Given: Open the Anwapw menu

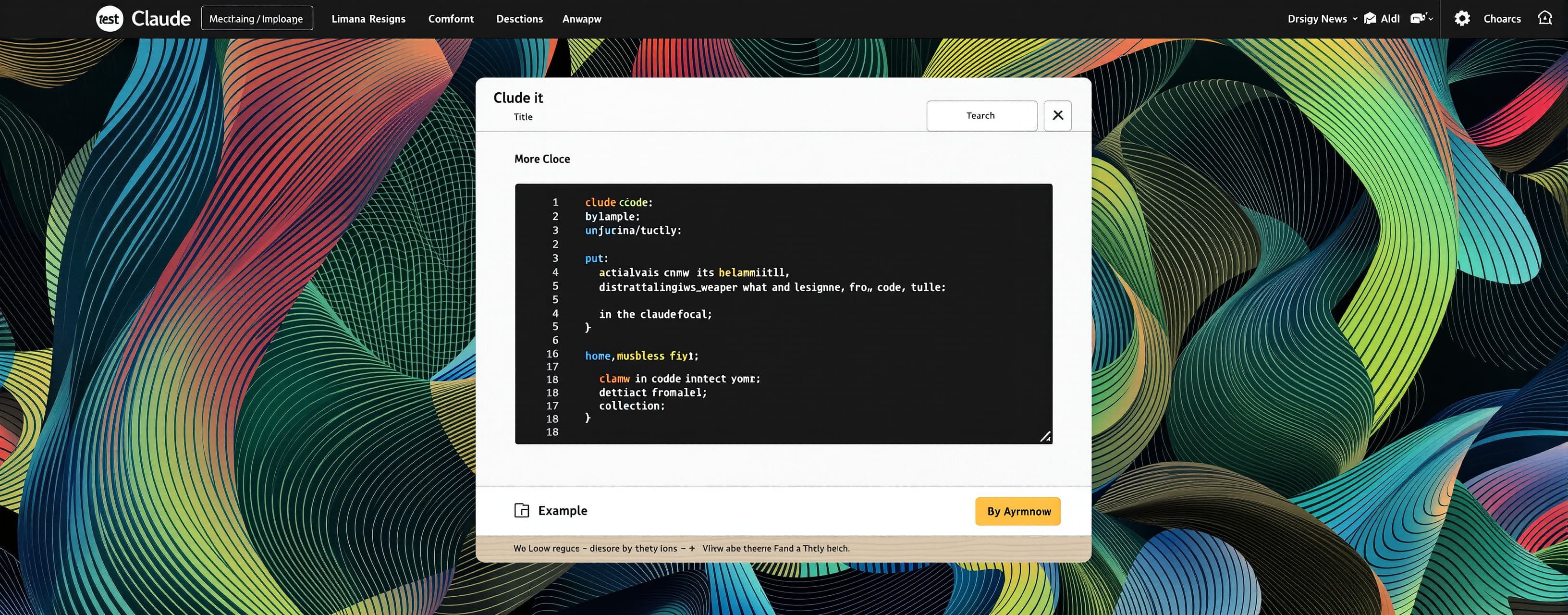Looking at the screenshot, I should [x=582, y=19].
